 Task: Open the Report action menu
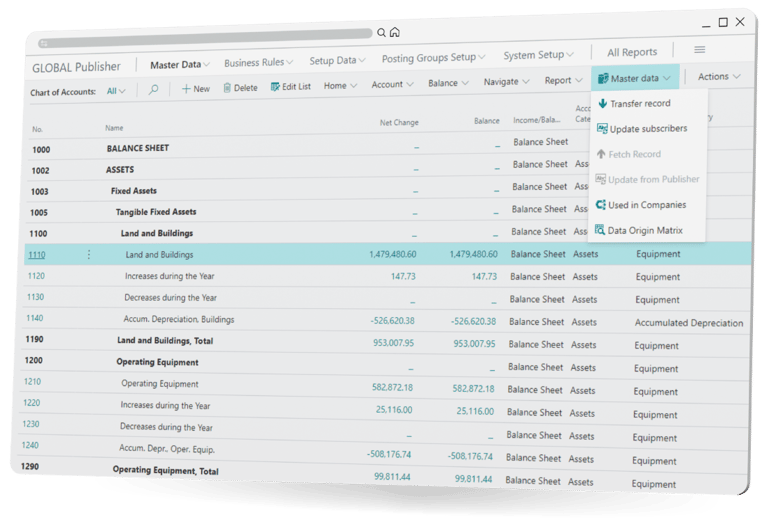click(x=564, y=80)
